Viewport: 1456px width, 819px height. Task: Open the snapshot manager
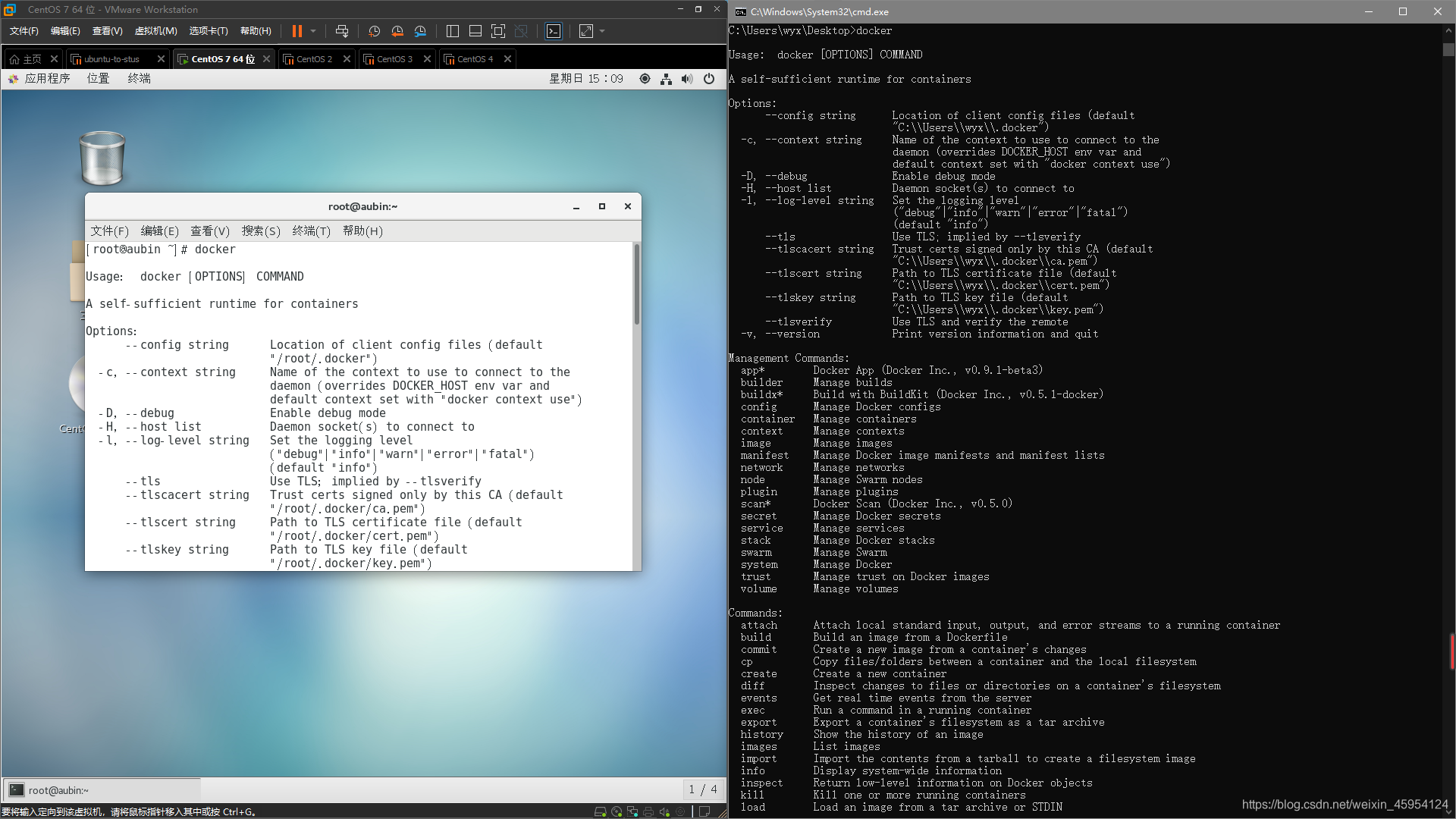pyautogui.click(x=420, y=31)
